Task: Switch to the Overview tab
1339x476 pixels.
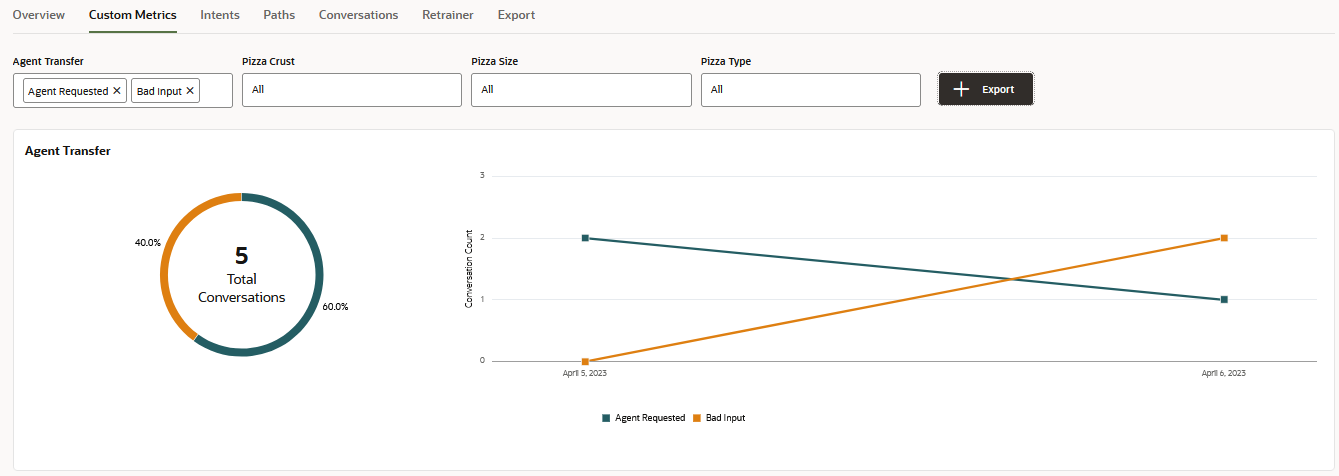Action: point(39,15)
